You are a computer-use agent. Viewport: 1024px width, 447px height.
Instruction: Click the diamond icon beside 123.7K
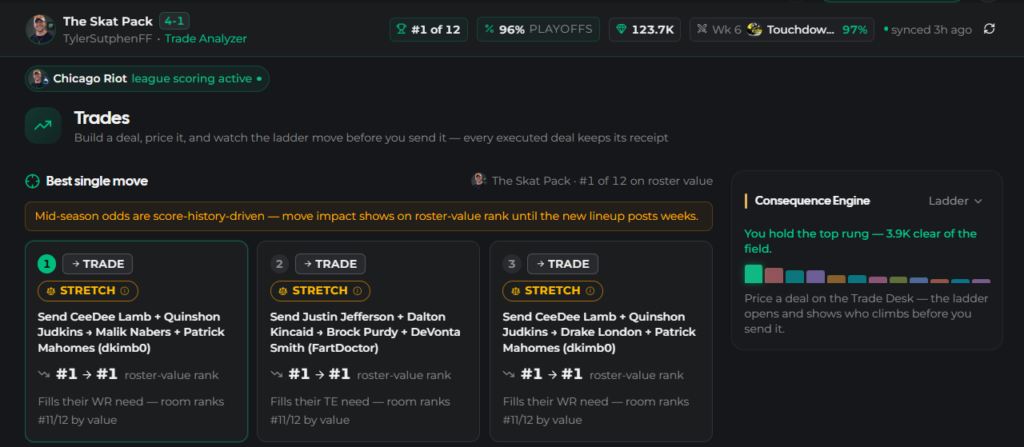click(621, 29)
